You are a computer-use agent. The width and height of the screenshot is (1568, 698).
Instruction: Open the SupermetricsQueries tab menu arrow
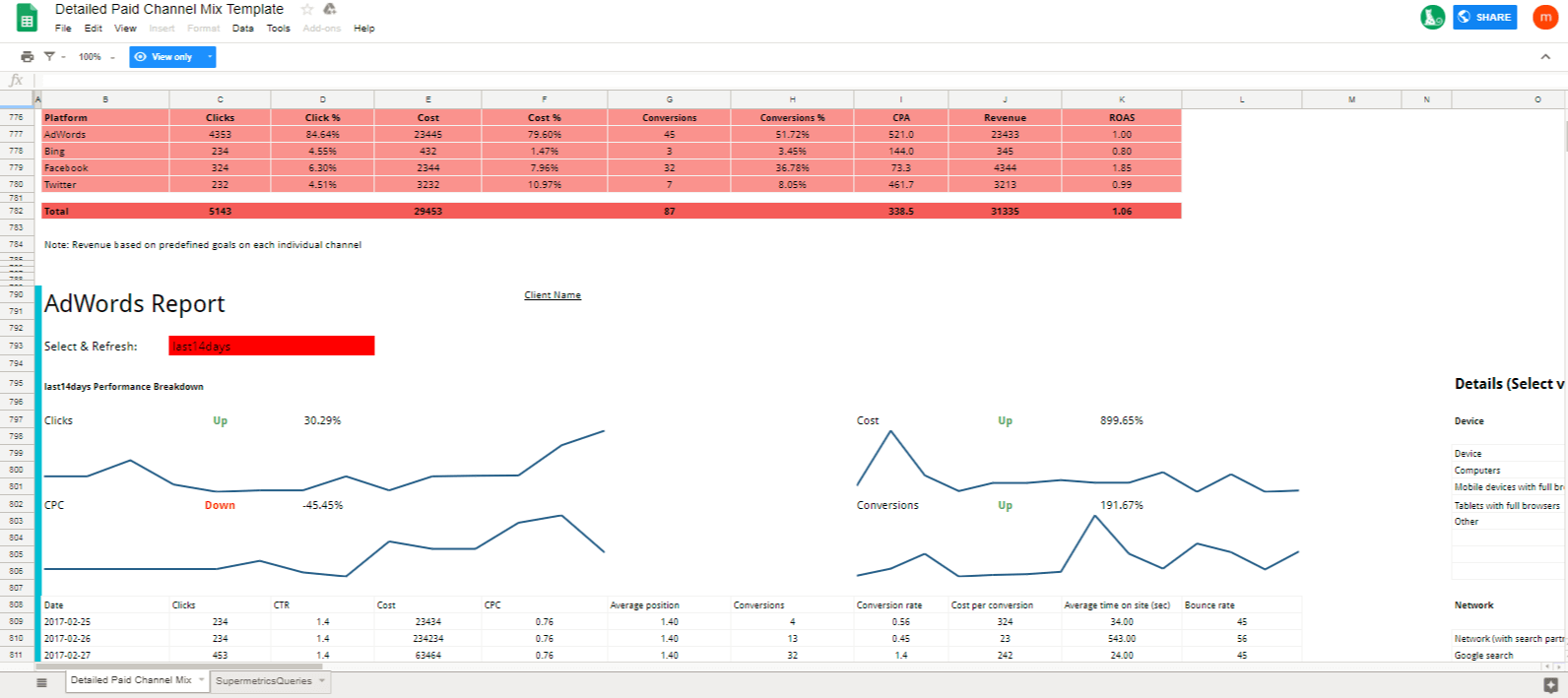click(322, 681)
